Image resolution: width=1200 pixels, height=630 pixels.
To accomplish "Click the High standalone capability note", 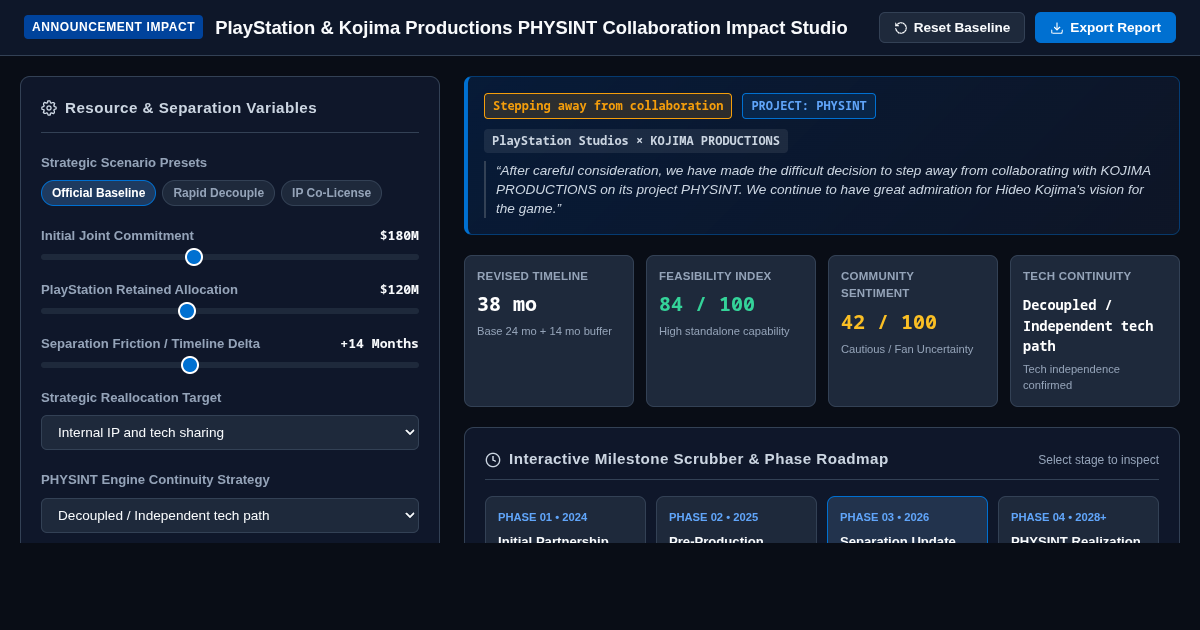I will point(724,331).
